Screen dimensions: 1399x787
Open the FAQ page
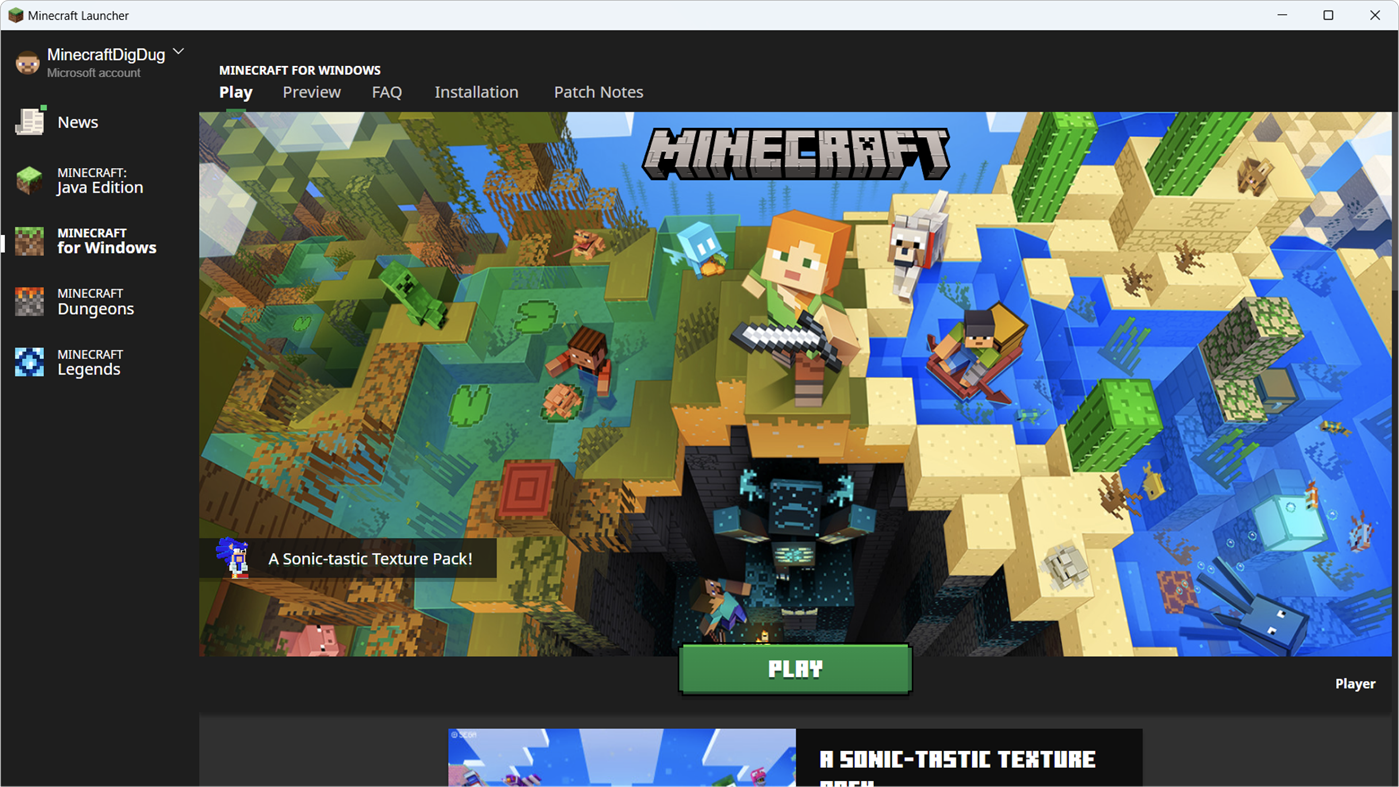coord(387,92)
